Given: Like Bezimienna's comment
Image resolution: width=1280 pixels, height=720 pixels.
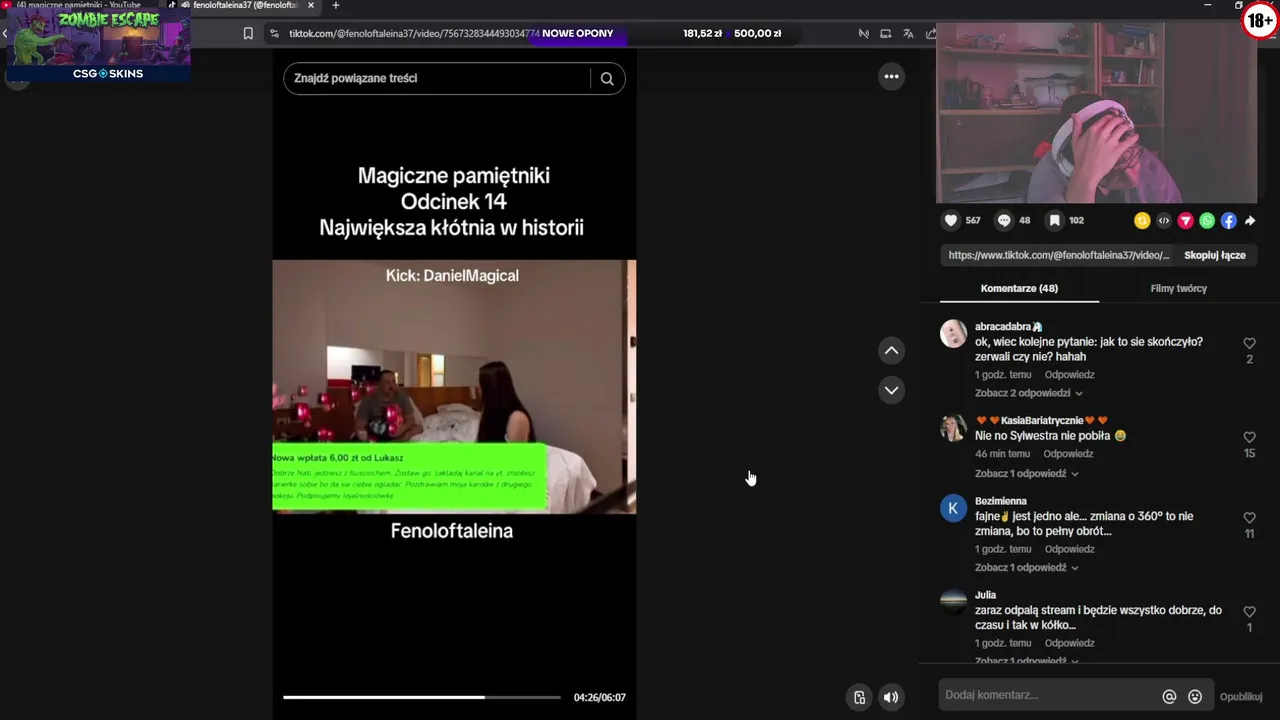Looking at the screenshot, I should click(1249, 518).
